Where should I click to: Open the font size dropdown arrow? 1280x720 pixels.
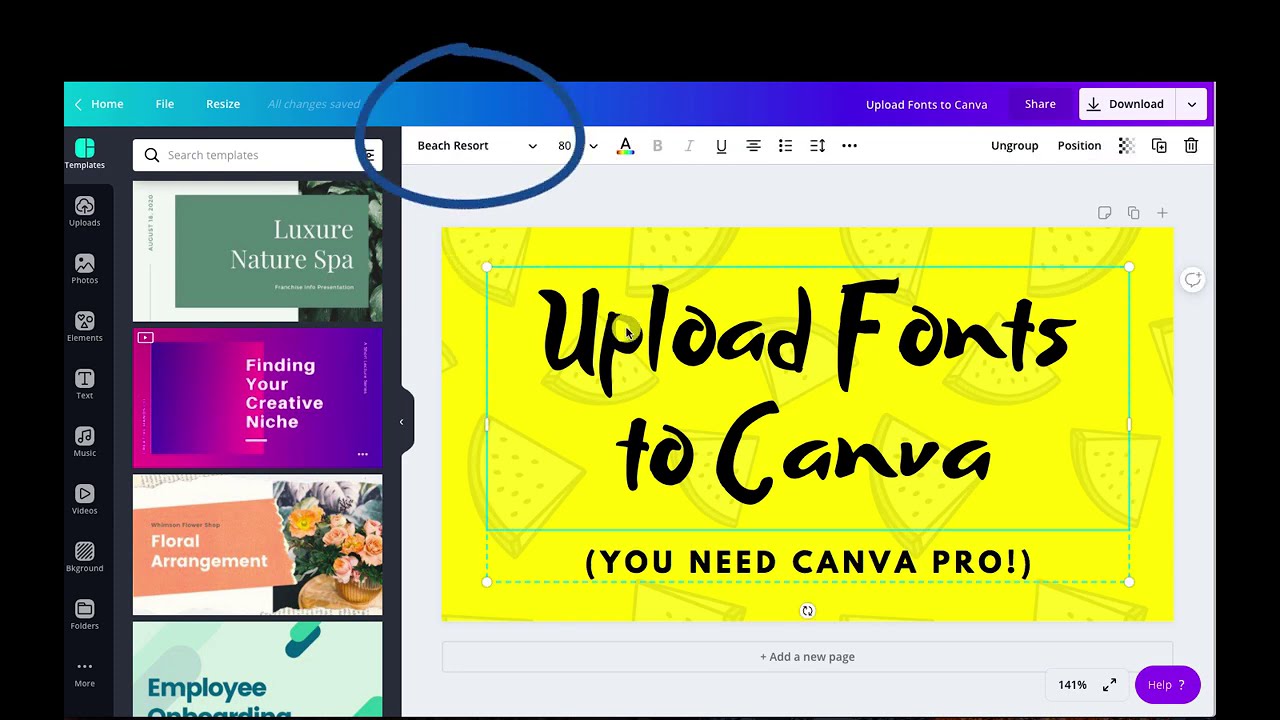pyautogui.click(x=593, y=146)
